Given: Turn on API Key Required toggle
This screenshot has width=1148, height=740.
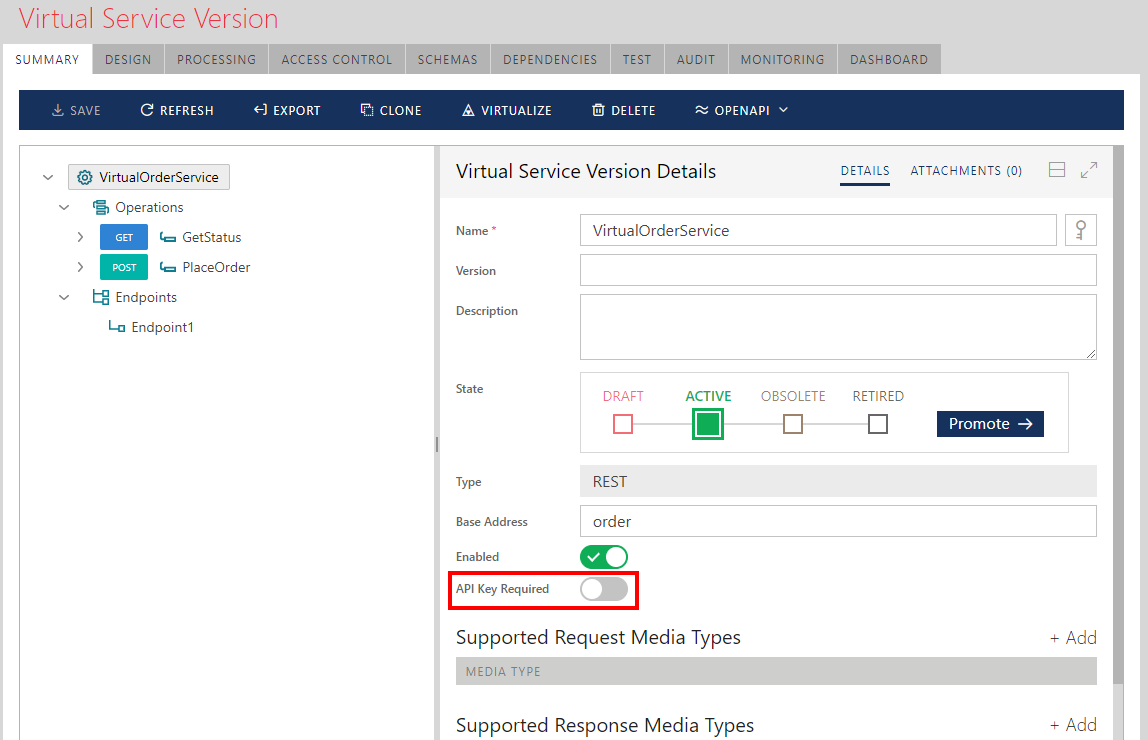Looking at the screenshot, I should click(604, 589).
